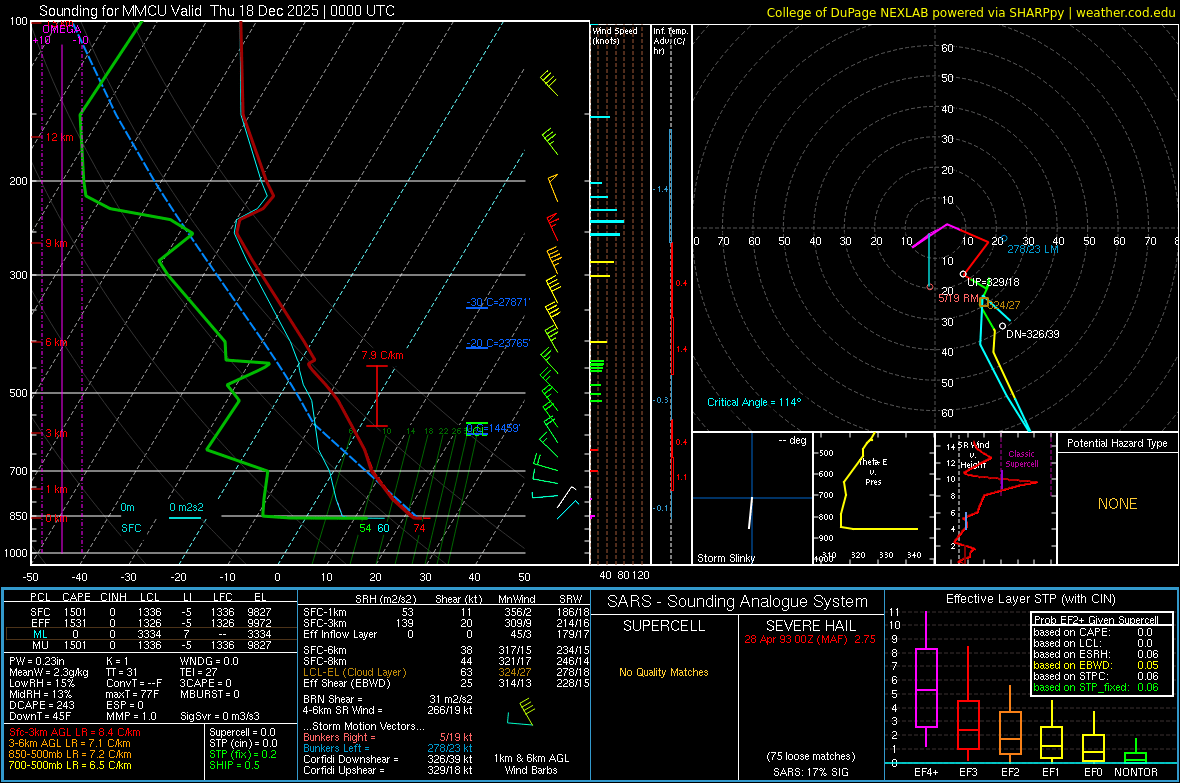The height and width of the screenshot is (783, 1180).
Task: Select the CAPE column header
Action: (77, 597)
